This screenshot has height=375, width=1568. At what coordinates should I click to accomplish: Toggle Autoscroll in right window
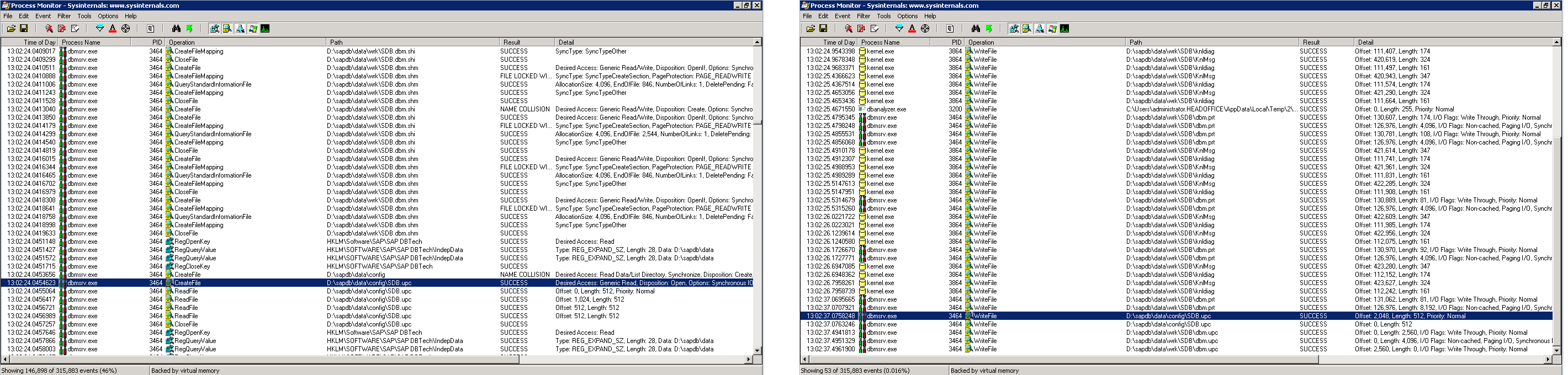(x=861, y=29)
